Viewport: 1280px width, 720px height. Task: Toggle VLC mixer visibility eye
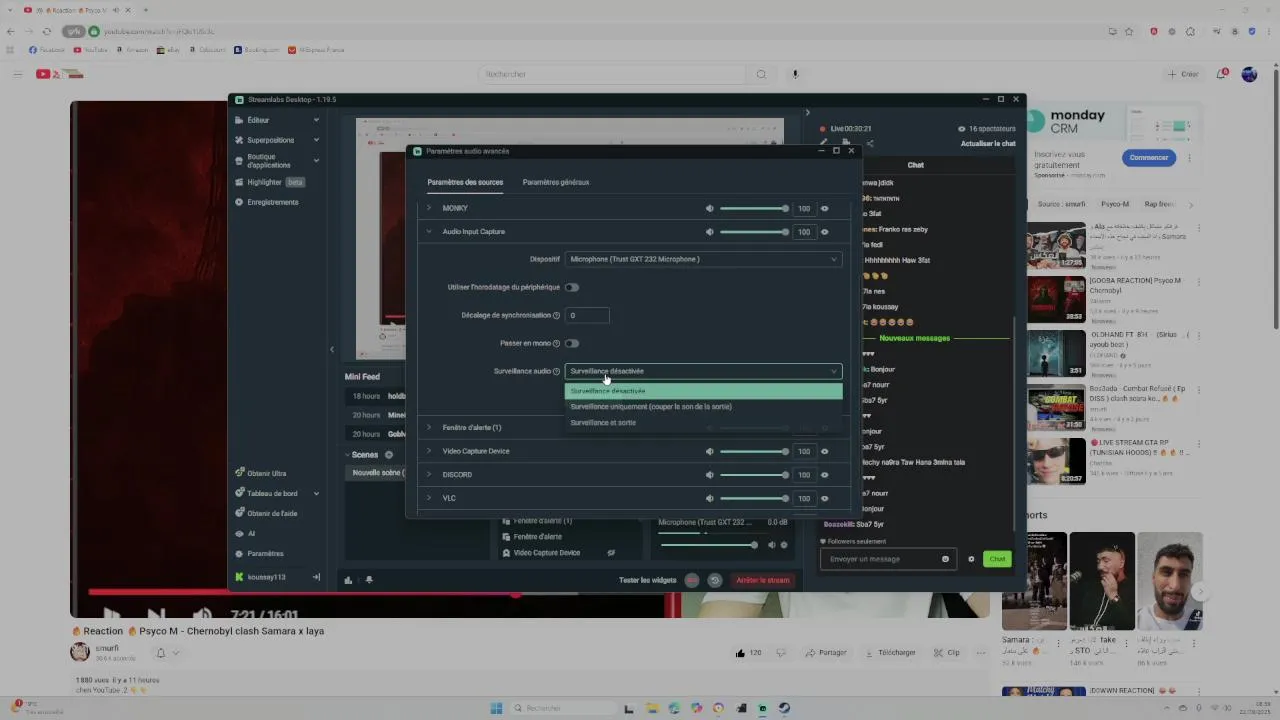click(825, 498)
